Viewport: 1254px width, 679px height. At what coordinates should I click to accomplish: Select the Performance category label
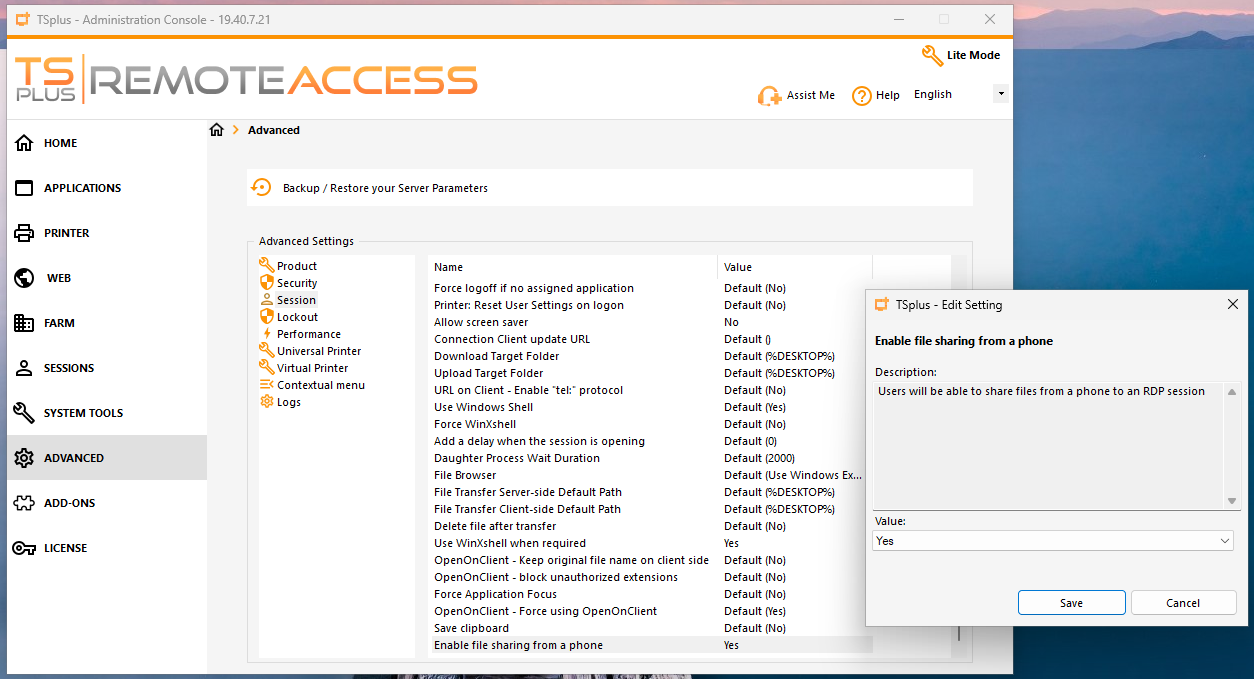tap(309, 334)
